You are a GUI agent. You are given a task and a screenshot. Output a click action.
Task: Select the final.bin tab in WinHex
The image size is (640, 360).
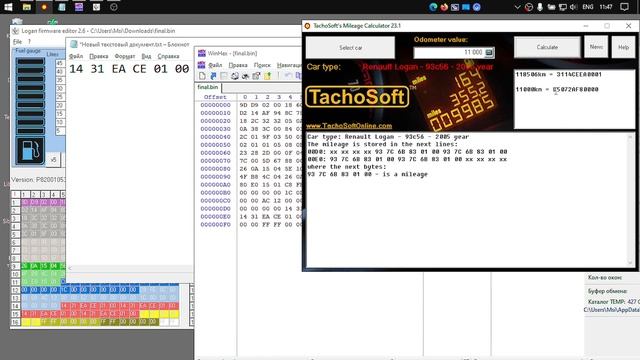(x=208, y=87)
